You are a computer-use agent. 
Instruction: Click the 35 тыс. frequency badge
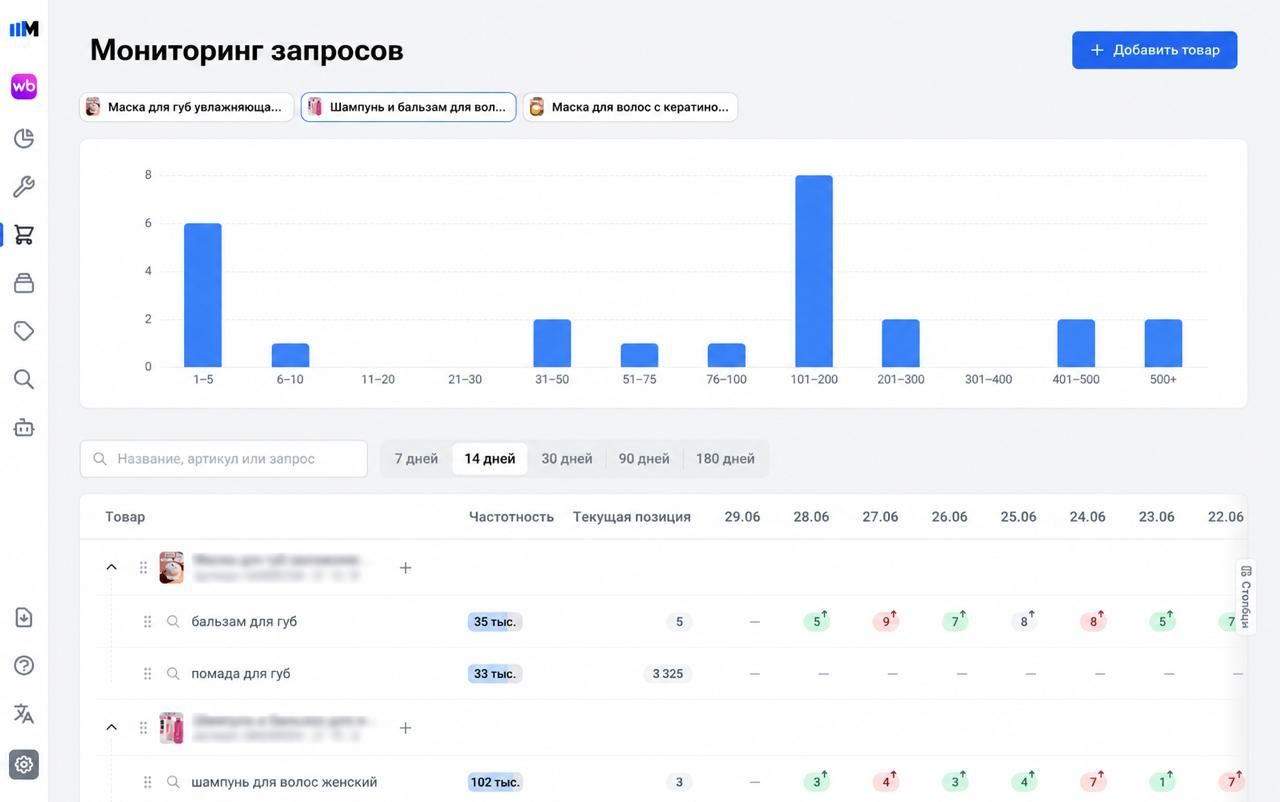click(x=495, y=622)
